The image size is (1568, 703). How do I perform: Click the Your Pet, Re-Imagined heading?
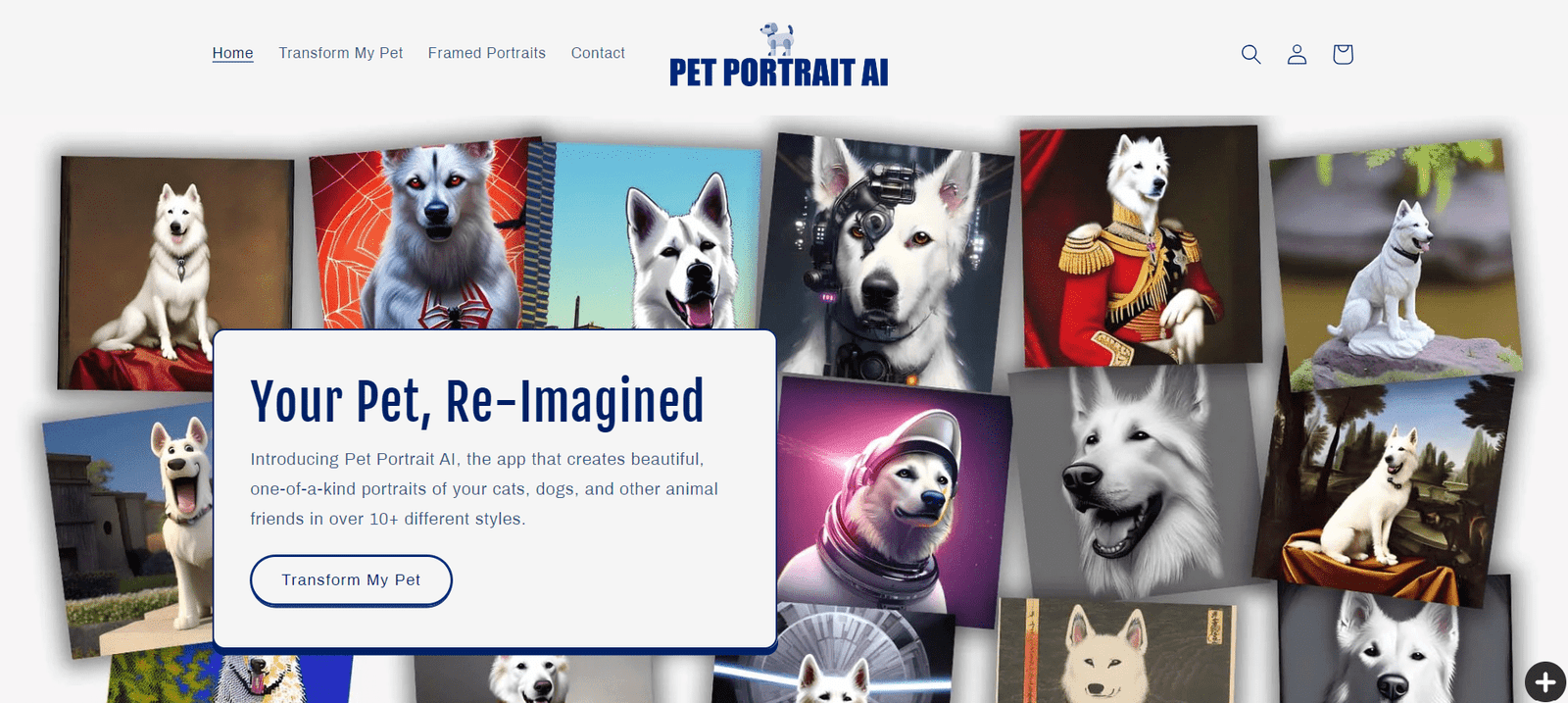click(477, 402)
